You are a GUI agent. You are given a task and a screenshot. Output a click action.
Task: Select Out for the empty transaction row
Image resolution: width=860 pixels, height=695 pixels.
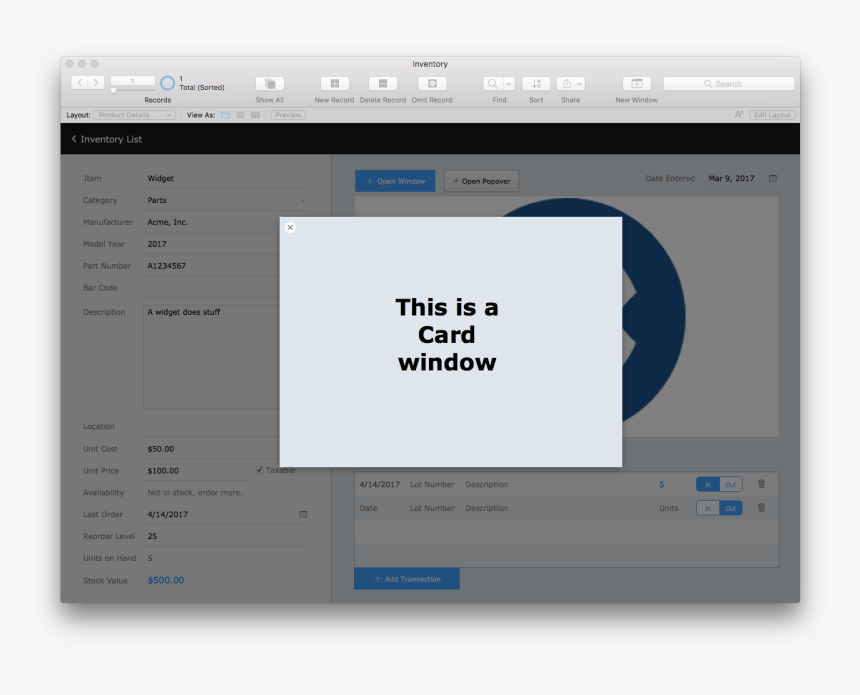point(731,508)
